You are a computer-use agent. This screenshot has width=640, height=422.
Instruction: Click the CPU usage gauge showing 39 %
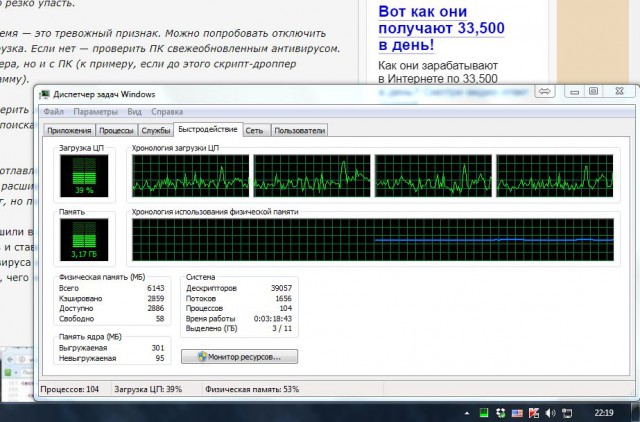click(84, 176)
